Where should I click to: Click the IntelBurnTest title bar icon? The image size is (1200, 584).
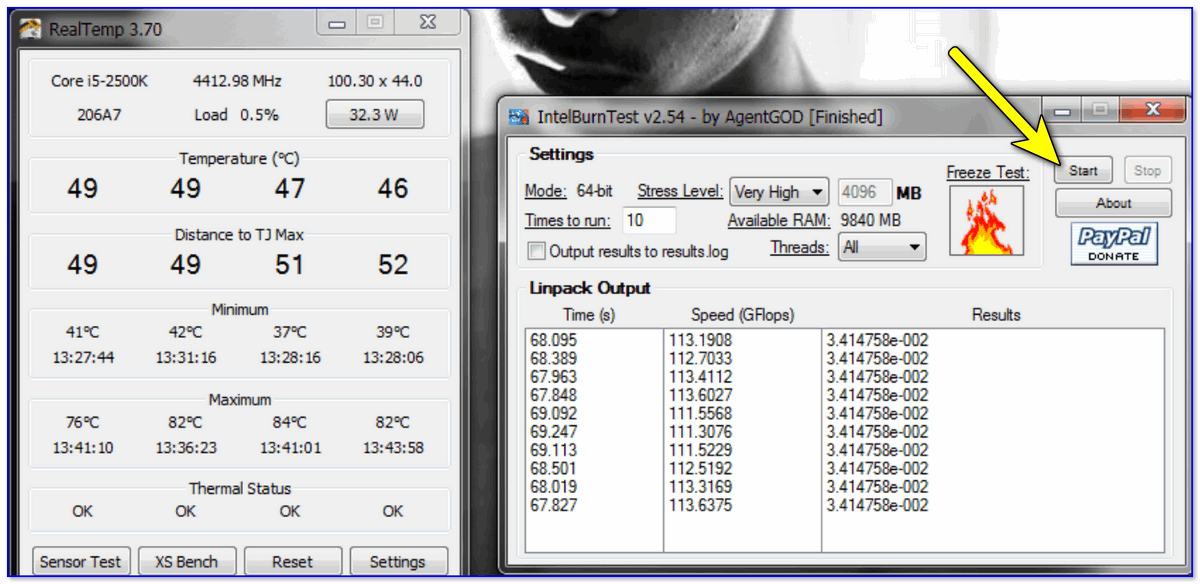click(519, 117)
